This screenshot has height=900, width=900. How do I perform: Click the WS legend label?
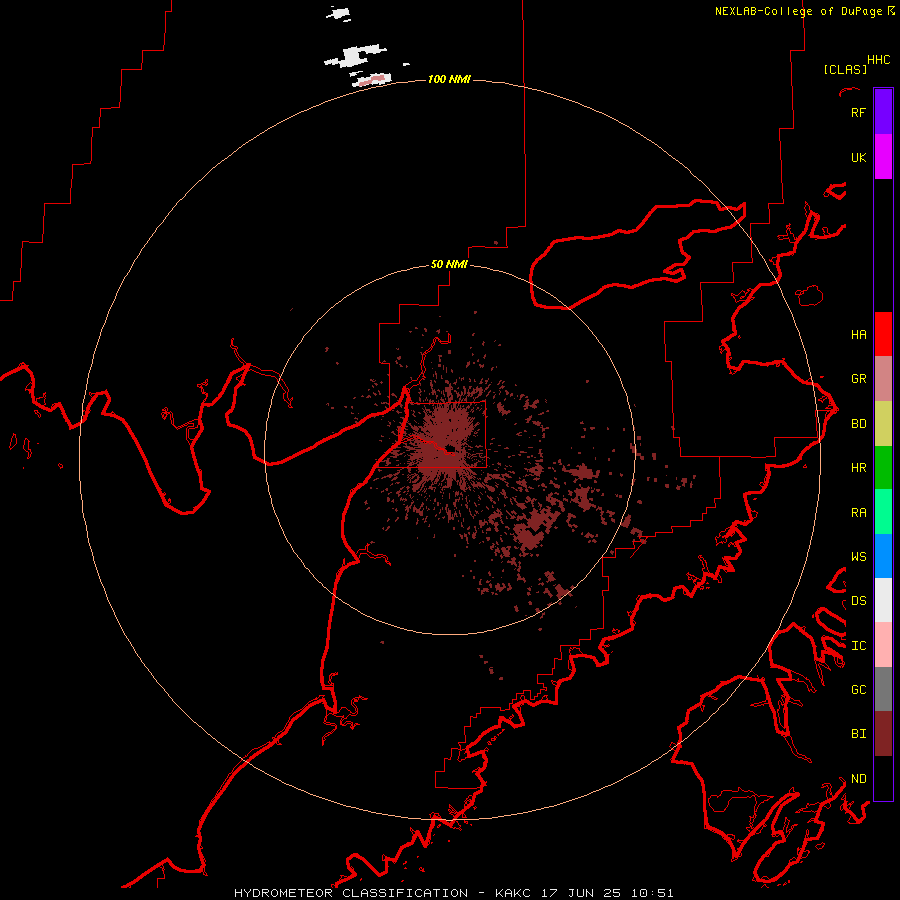click(x=858, y=556)
